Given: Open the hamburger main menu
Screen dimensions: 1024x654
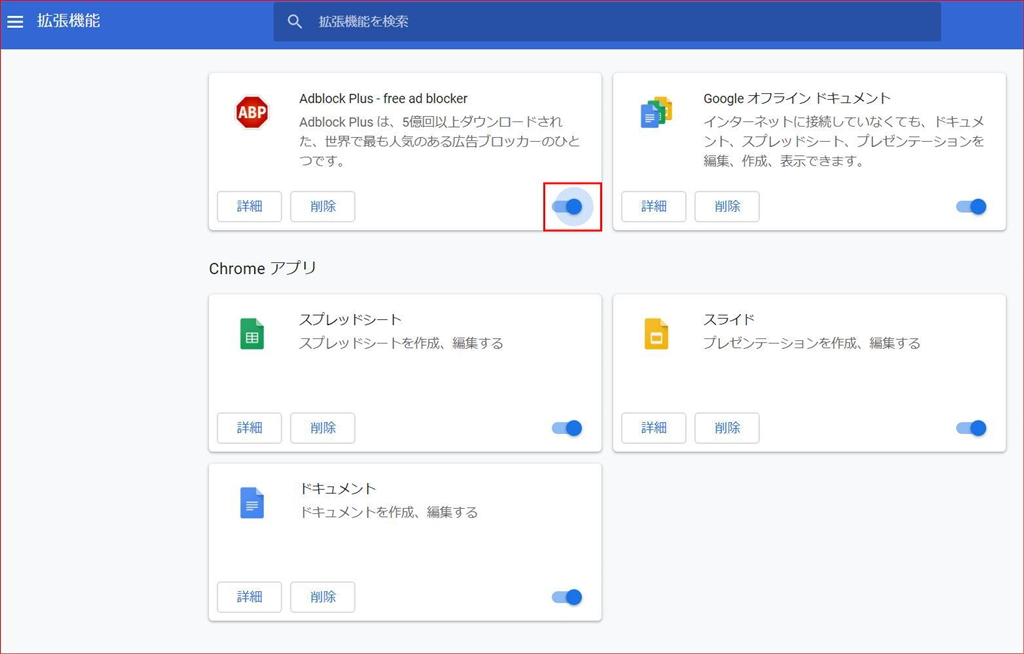Looking at the screenshot, I should click(x=15, y=21).
